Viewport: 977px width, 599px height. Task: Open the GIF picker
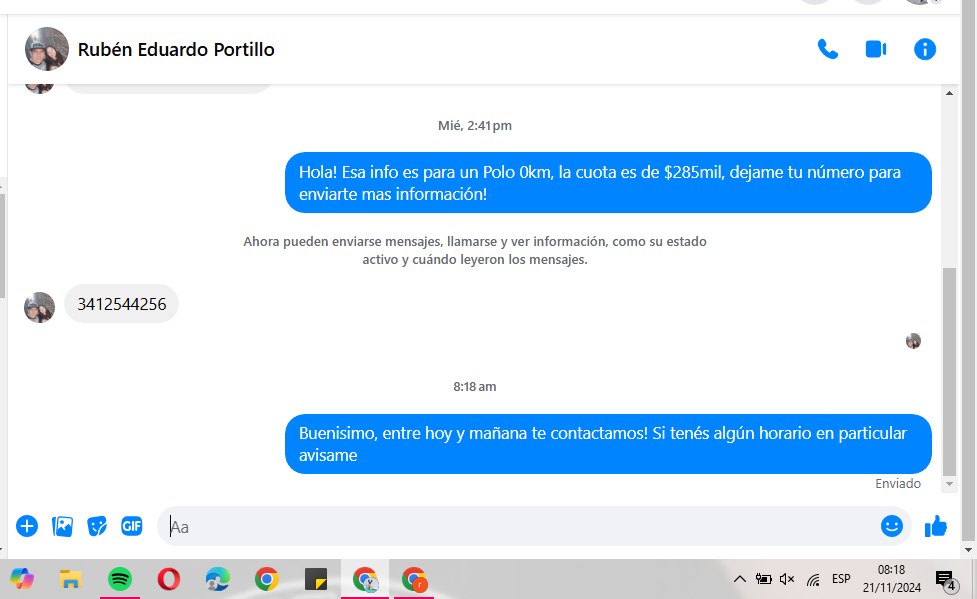[x=131, y=526]
